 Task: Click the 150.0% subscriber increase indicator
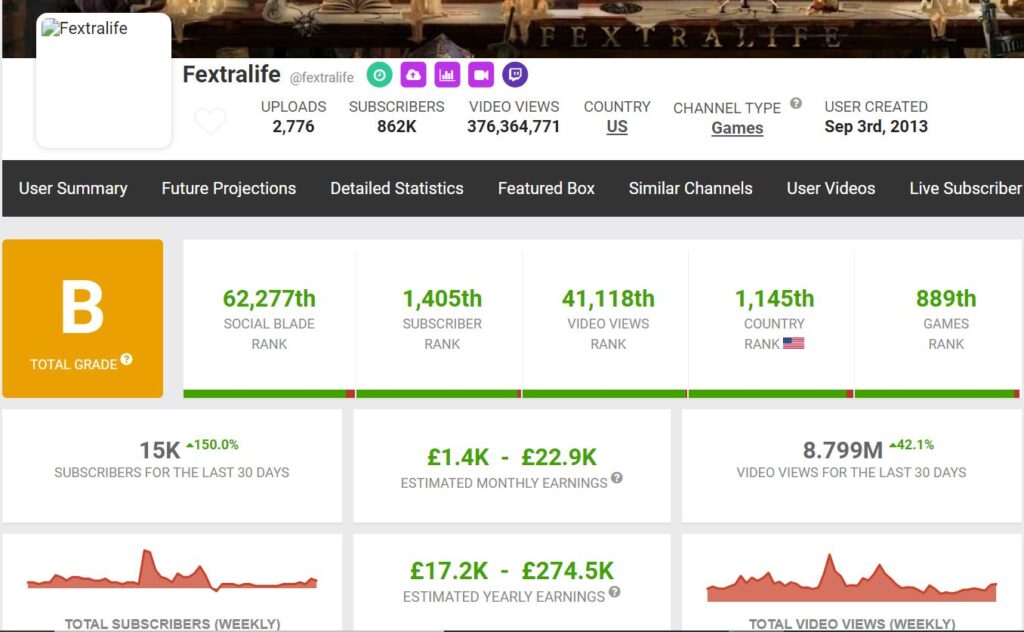pos(212,445)
